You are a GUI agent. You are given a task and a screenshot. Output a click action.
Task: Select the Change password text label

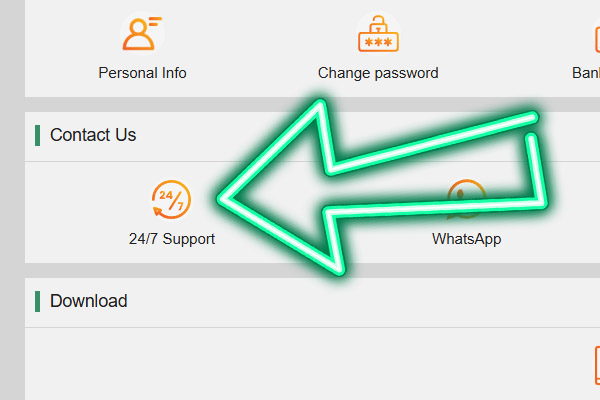point(378,73)
